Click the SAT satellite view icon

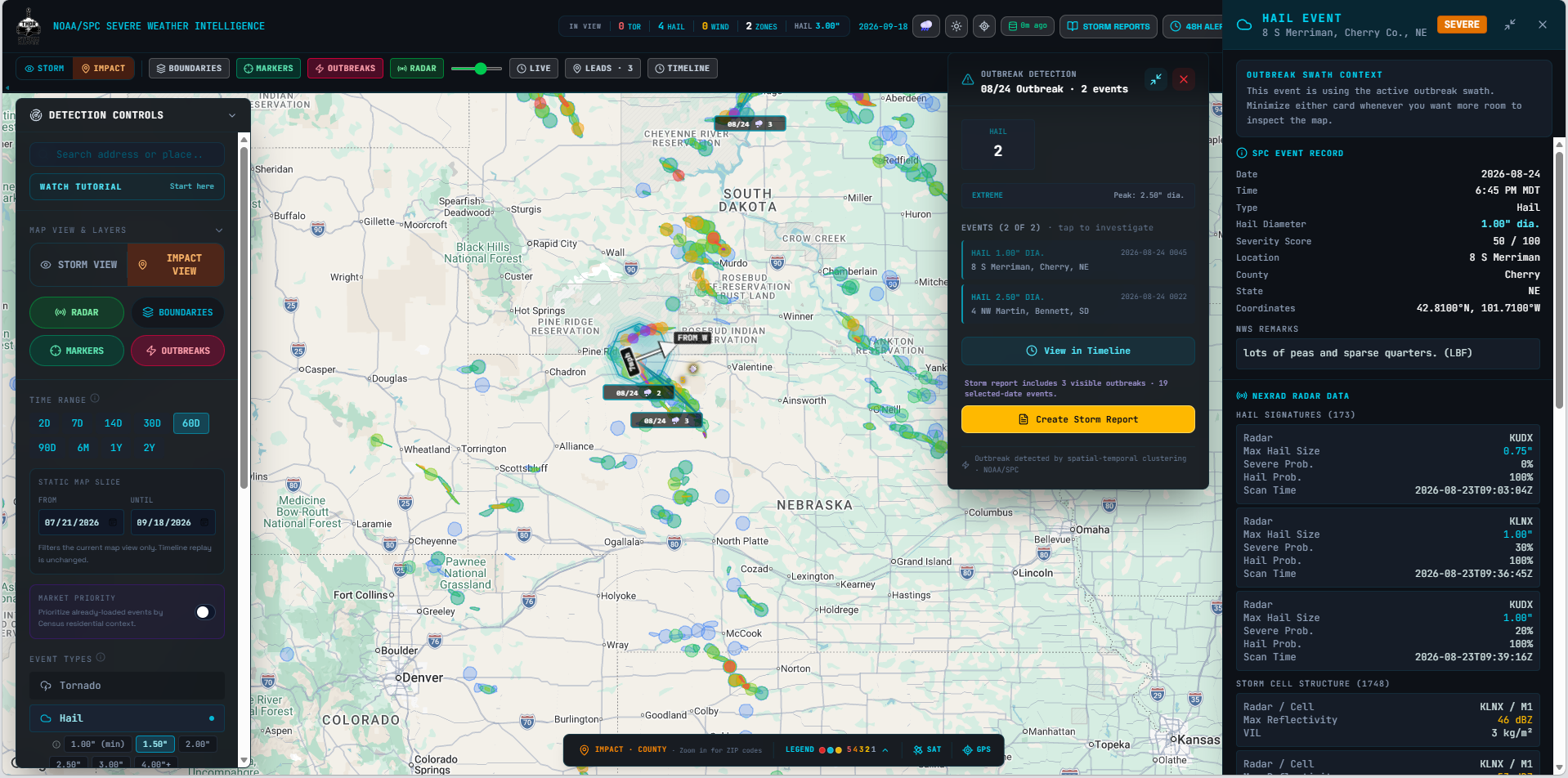928,749
